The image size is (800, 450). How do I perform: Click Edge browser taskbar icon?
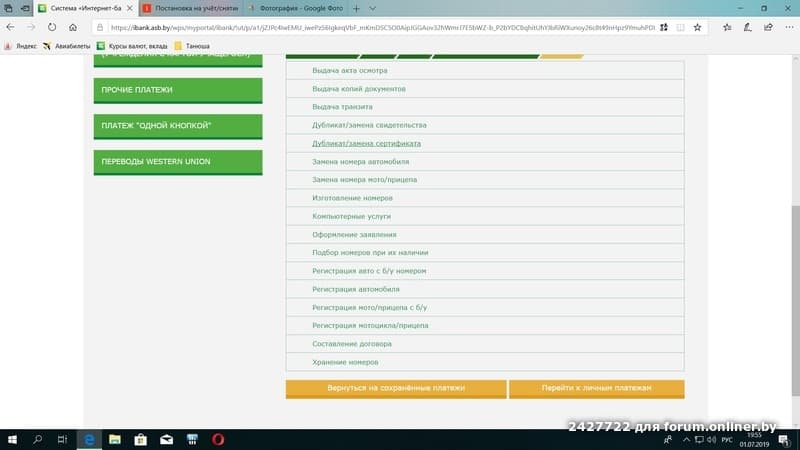[89, 439]
